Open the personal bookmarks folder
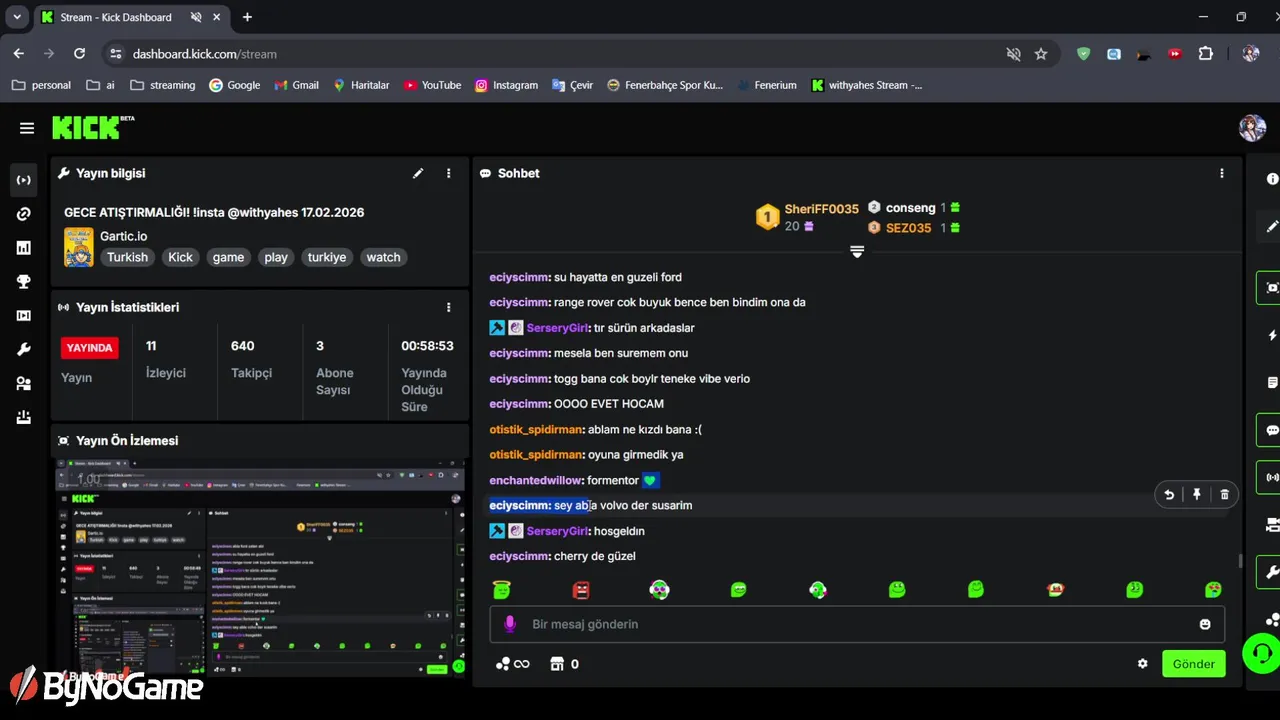Screen dimensions: 1280x720 coord(41,85)
